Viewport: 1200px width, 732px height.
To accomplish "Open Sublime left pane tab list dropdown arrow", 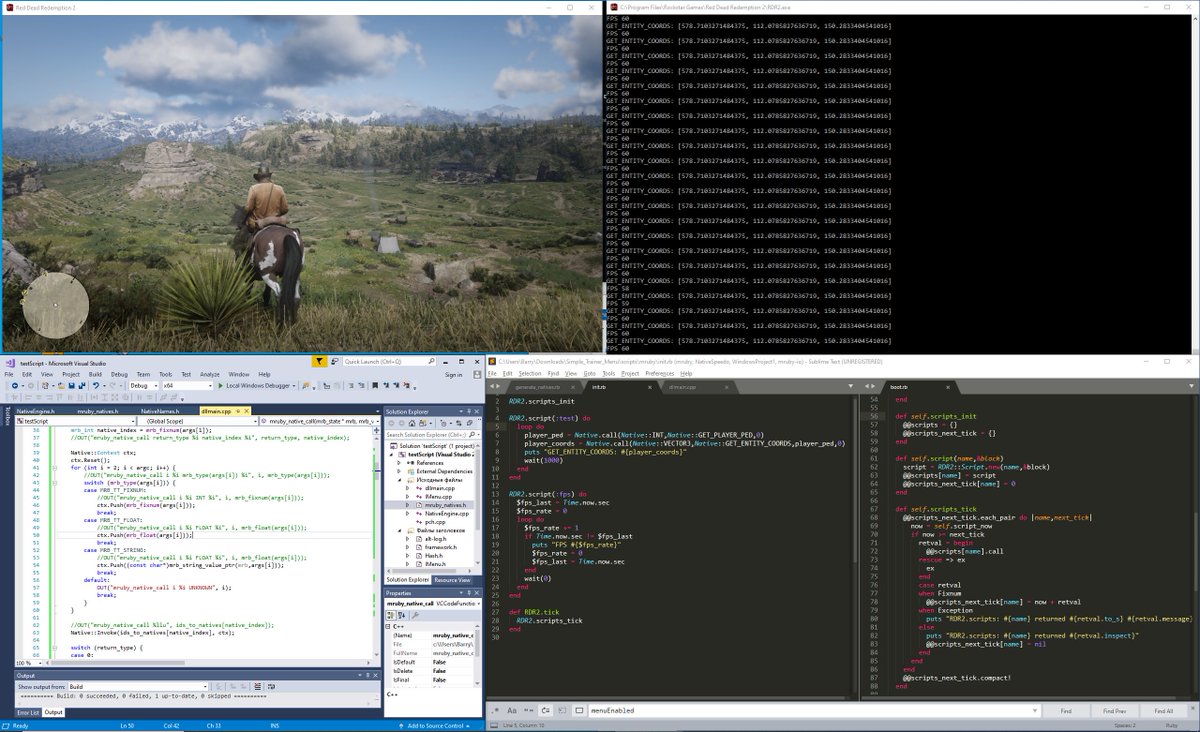I will click(851, 387).
